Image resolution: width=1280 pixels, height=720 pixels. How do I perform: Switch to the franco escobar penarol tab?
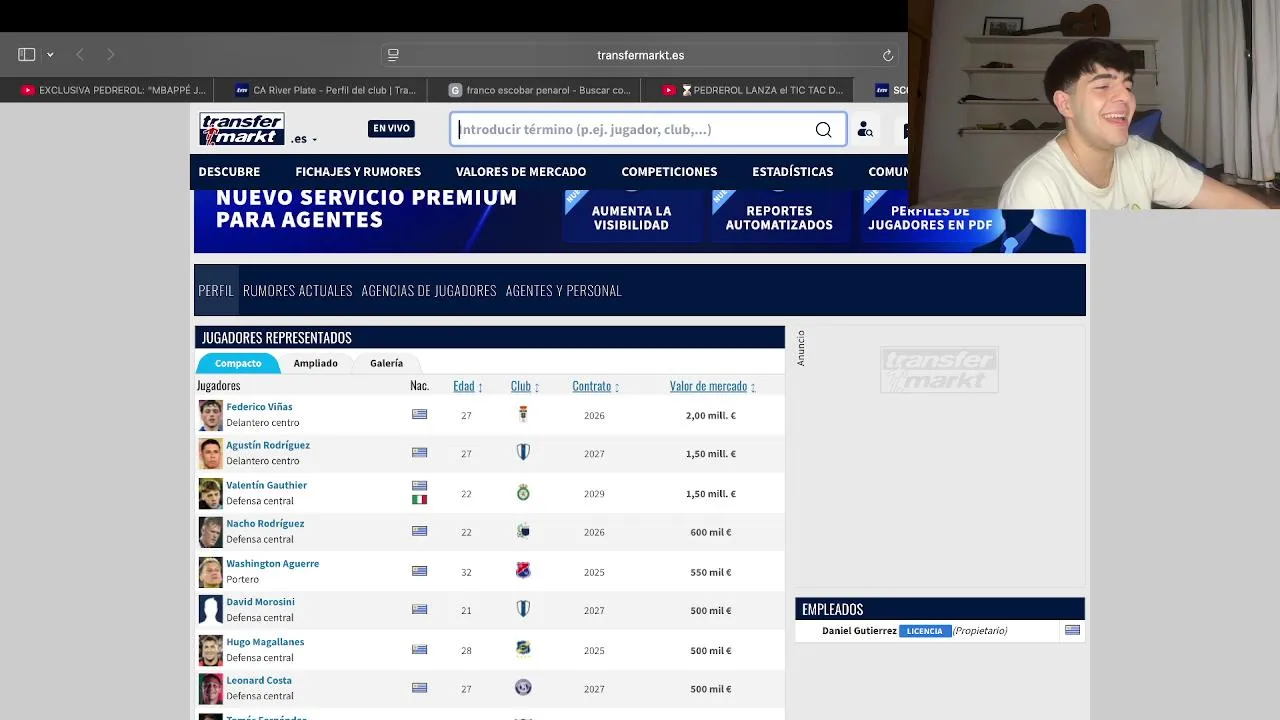click(x=540, y=90)
